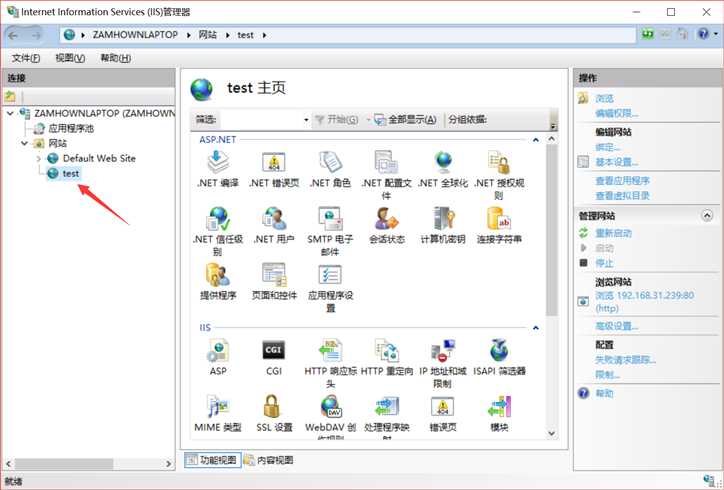Viewport: 724px width, 490px height.
Task: Open the SMTP 电子邮件 feature
Action: pyautogui.click(x=330, y=231)
